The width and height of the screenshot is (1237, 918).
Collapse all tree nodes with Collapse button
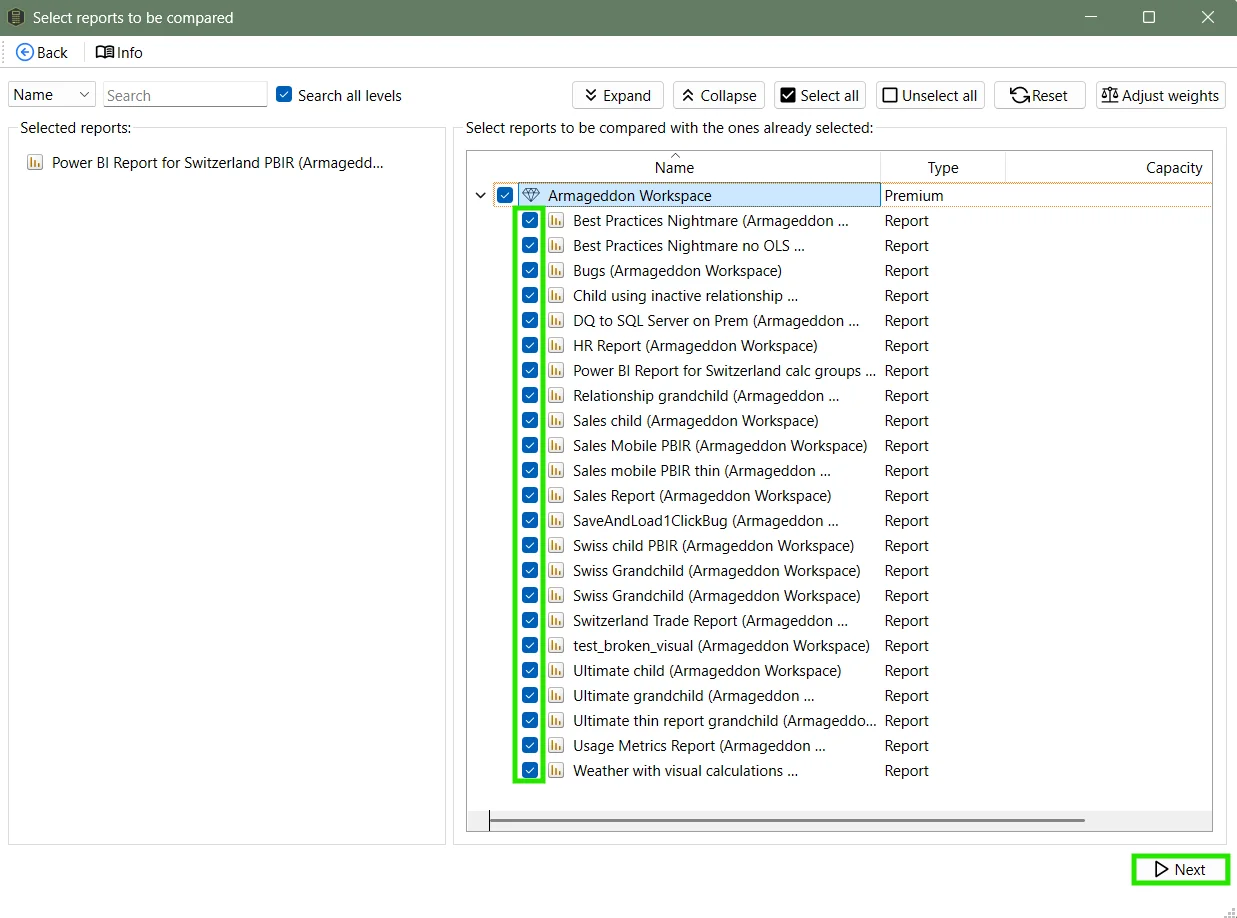coord(719,96)
